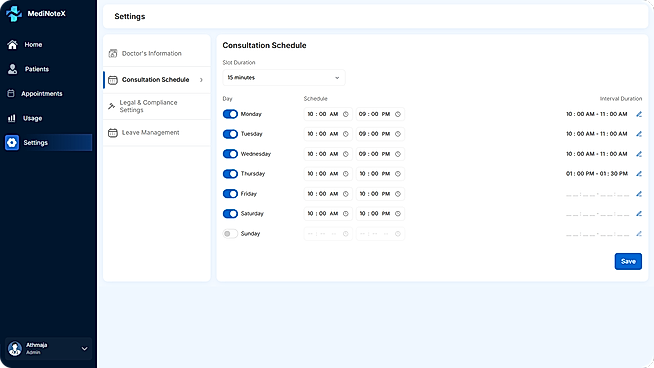Expand the Athmaja account menu chevron
This screenshot has height=368, width=654.
coord(84,349)
